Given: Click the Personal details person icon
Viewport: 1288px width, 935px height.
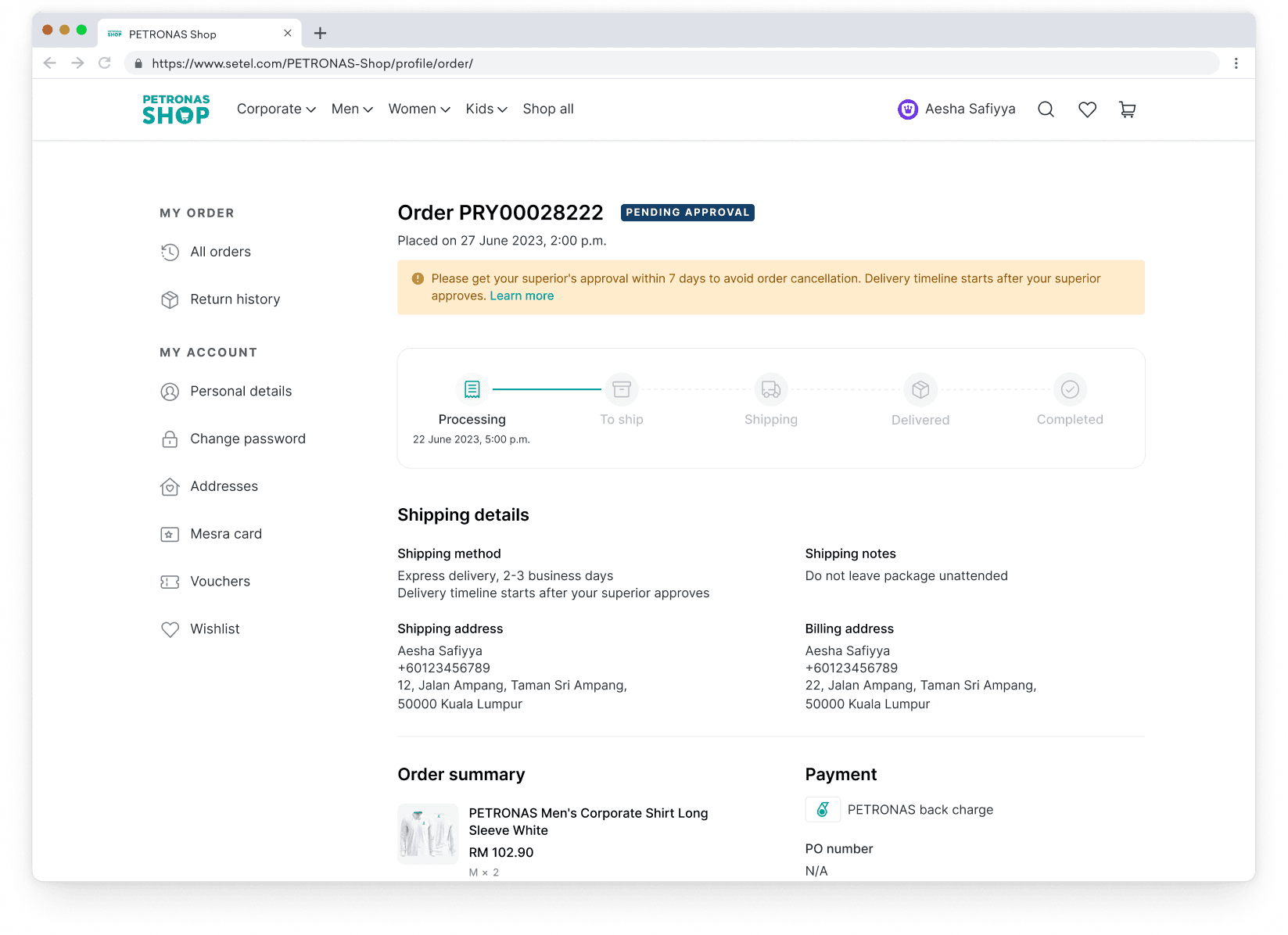Looking at the screenshot, I should pyautogui.click(x=170, y=392).
